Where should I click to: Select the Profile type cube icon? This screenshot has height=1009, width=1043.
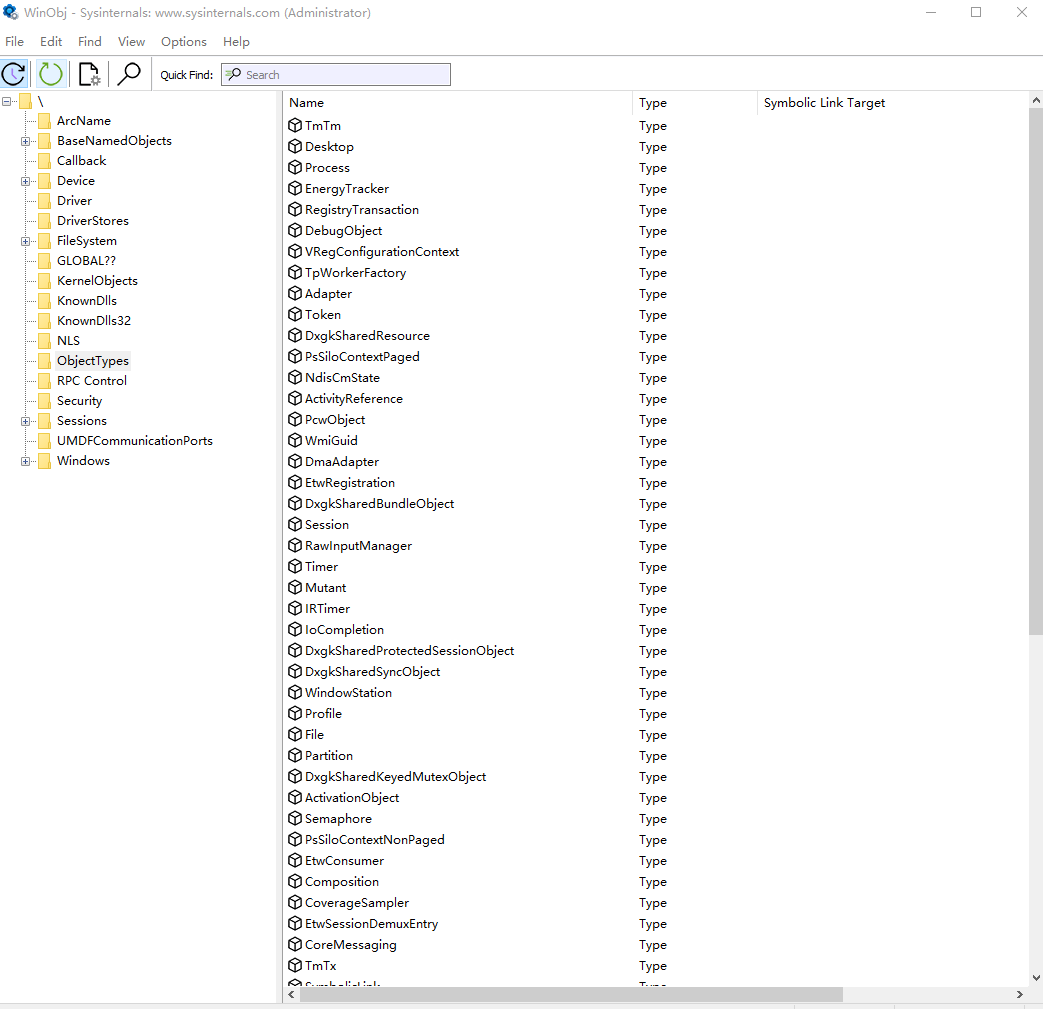pyautogui.click(x=295, y=714)
